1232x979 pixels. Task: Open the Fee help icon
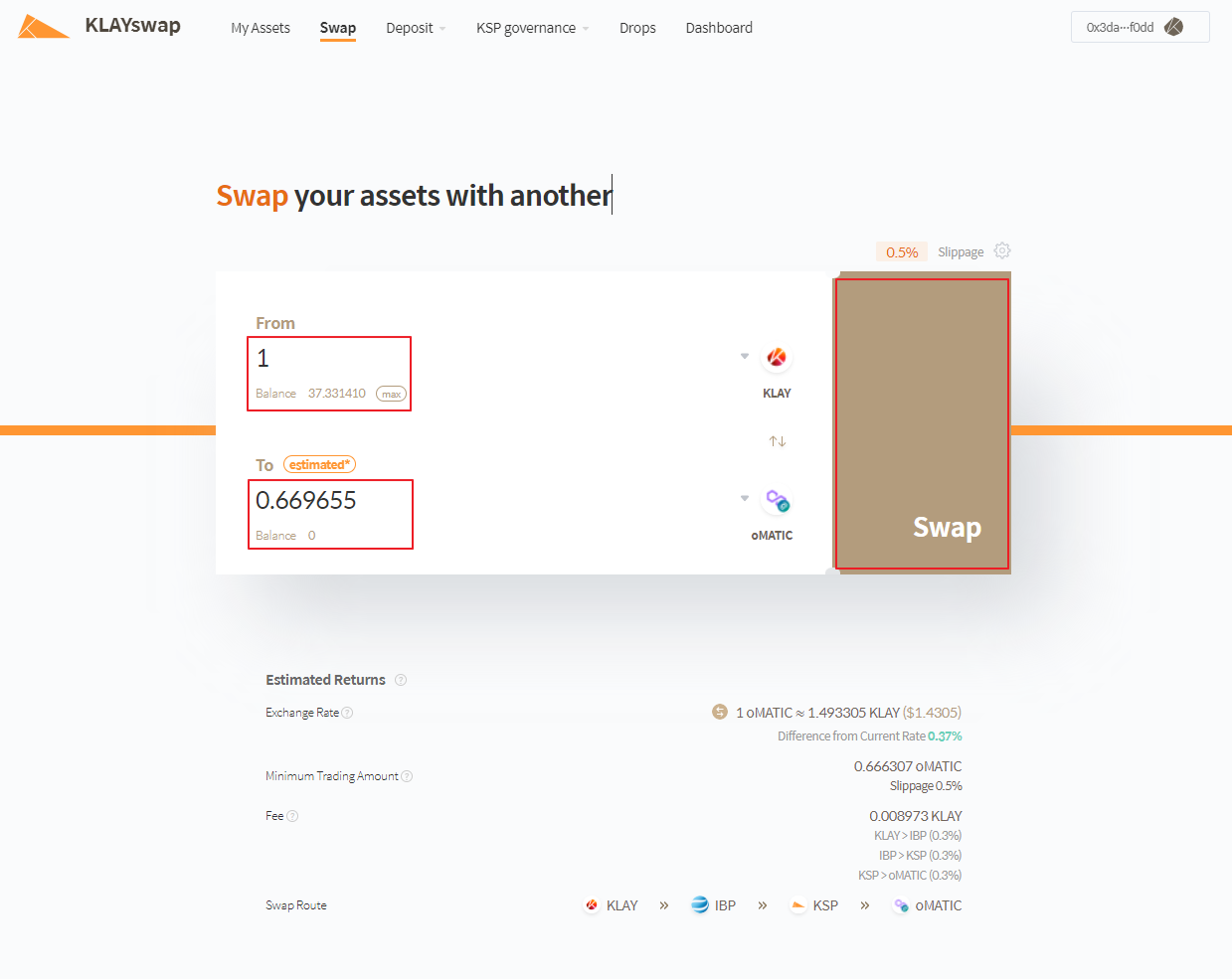pyautogui.click(x=292, y=816)
